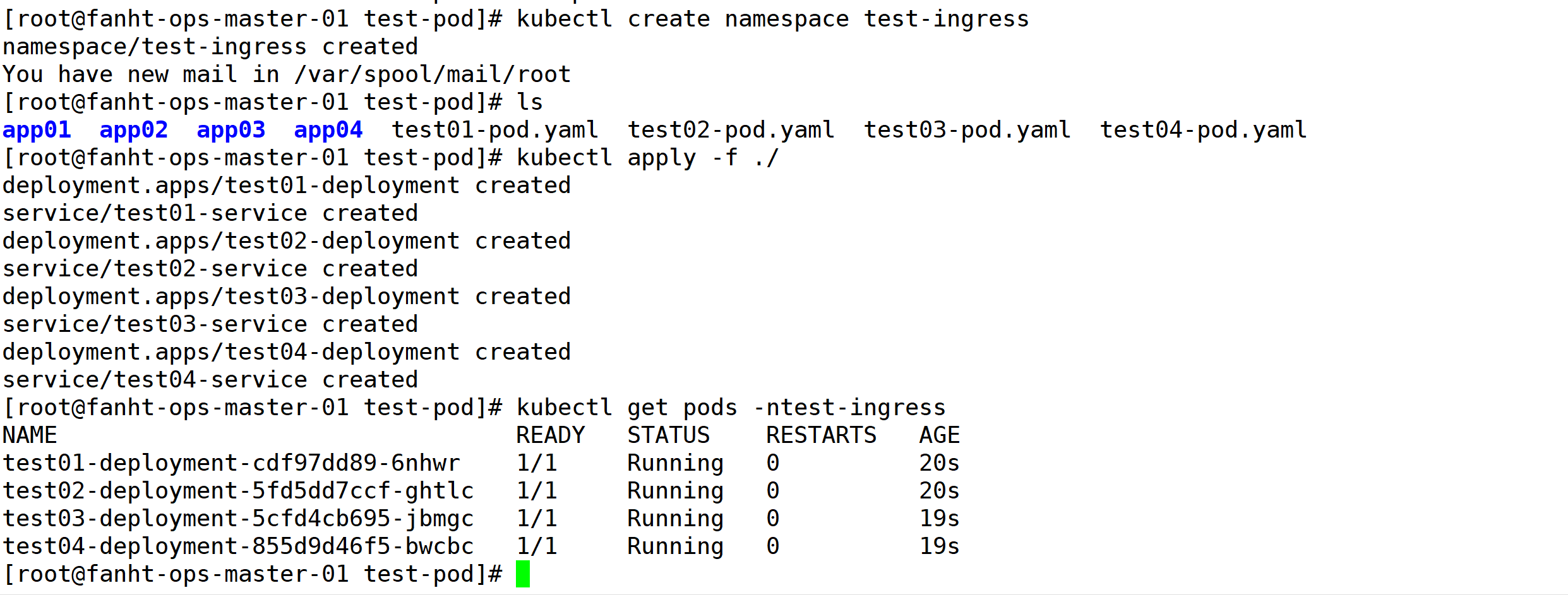Select the app02 directory name
The height and width of the screenshot is (595, 1568).
tap(134, 130)
